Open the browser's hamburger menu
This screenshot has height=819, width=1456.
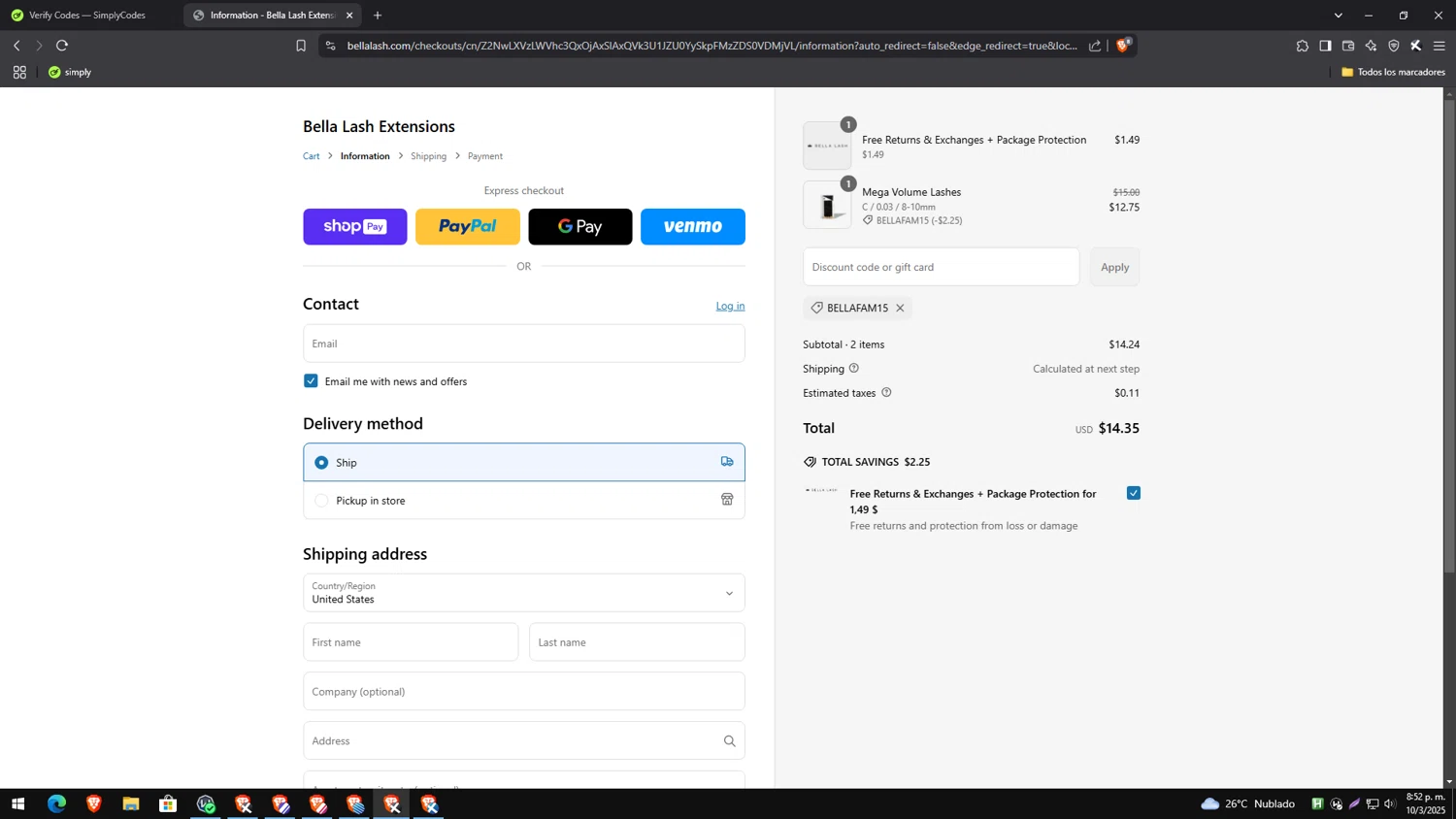[1439, 46]
